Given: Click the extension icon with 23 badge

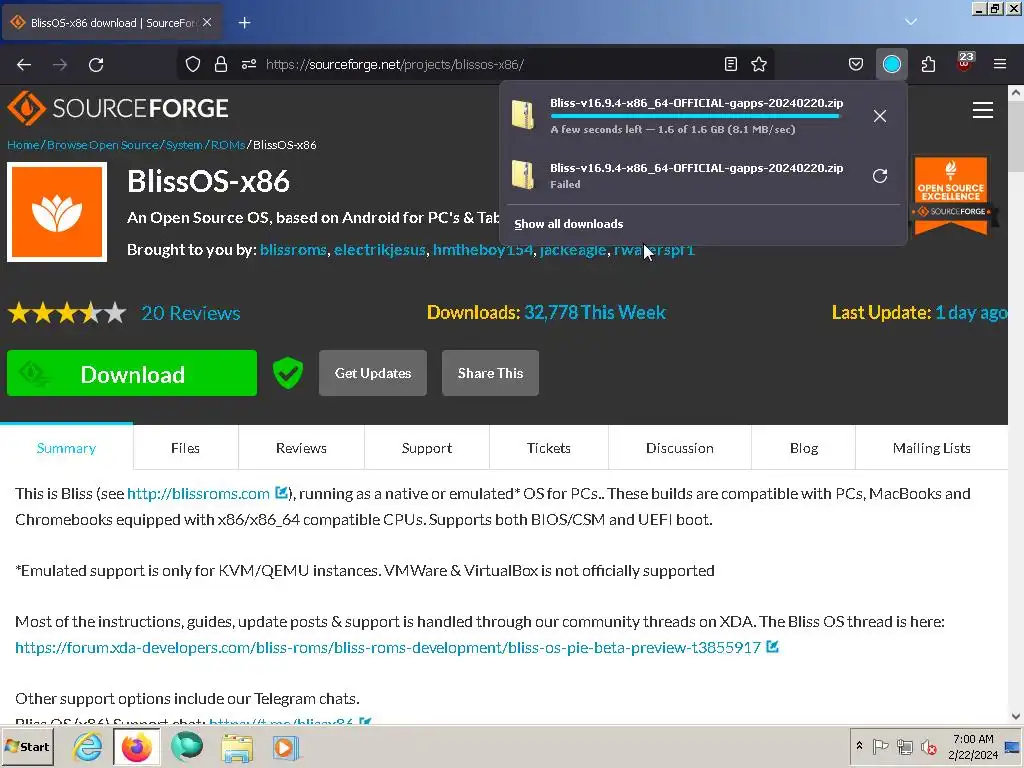Looking at the screenshot, I should click(x=965, y=63).
